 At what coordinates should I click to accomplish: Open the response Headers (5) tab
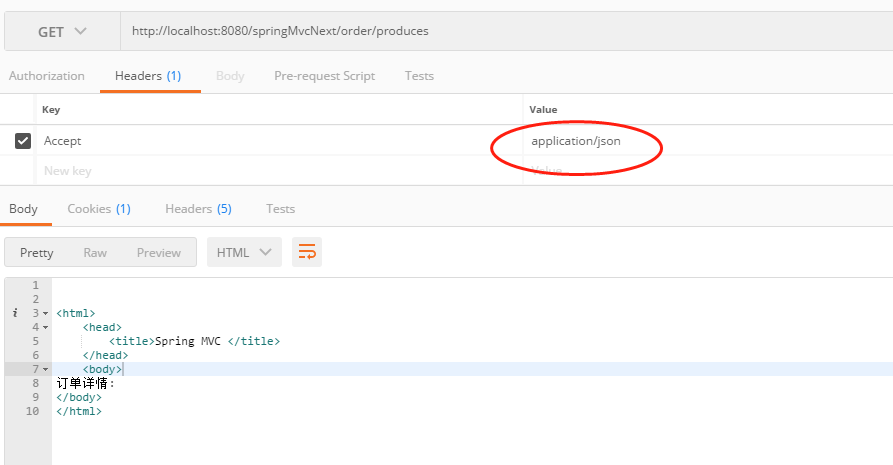point(198,209)
